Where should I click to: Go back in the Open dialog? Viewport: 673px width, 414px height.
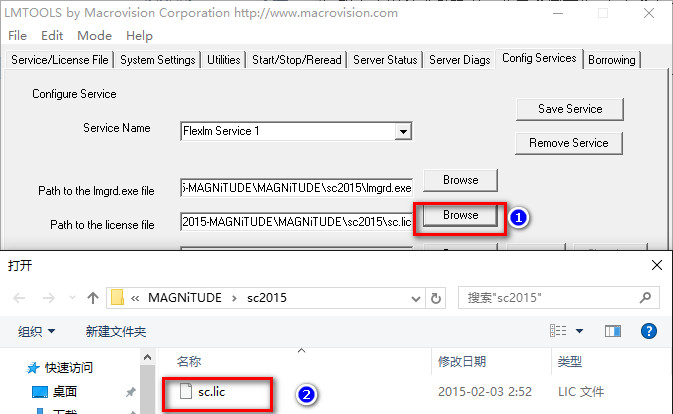click(x=19, y=298)
